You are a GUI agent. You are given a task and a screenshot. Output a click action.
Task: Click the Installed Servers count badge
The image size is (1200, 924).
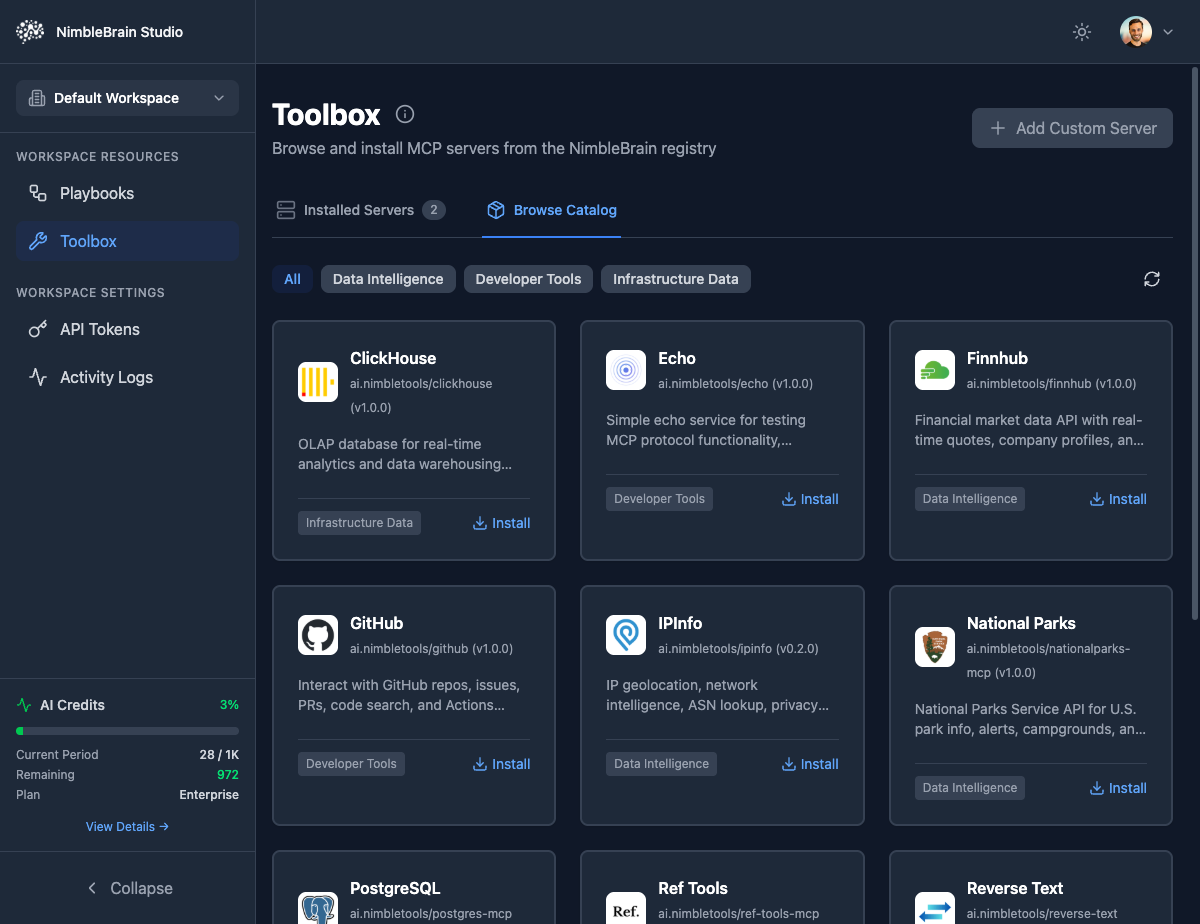point(433,210)
